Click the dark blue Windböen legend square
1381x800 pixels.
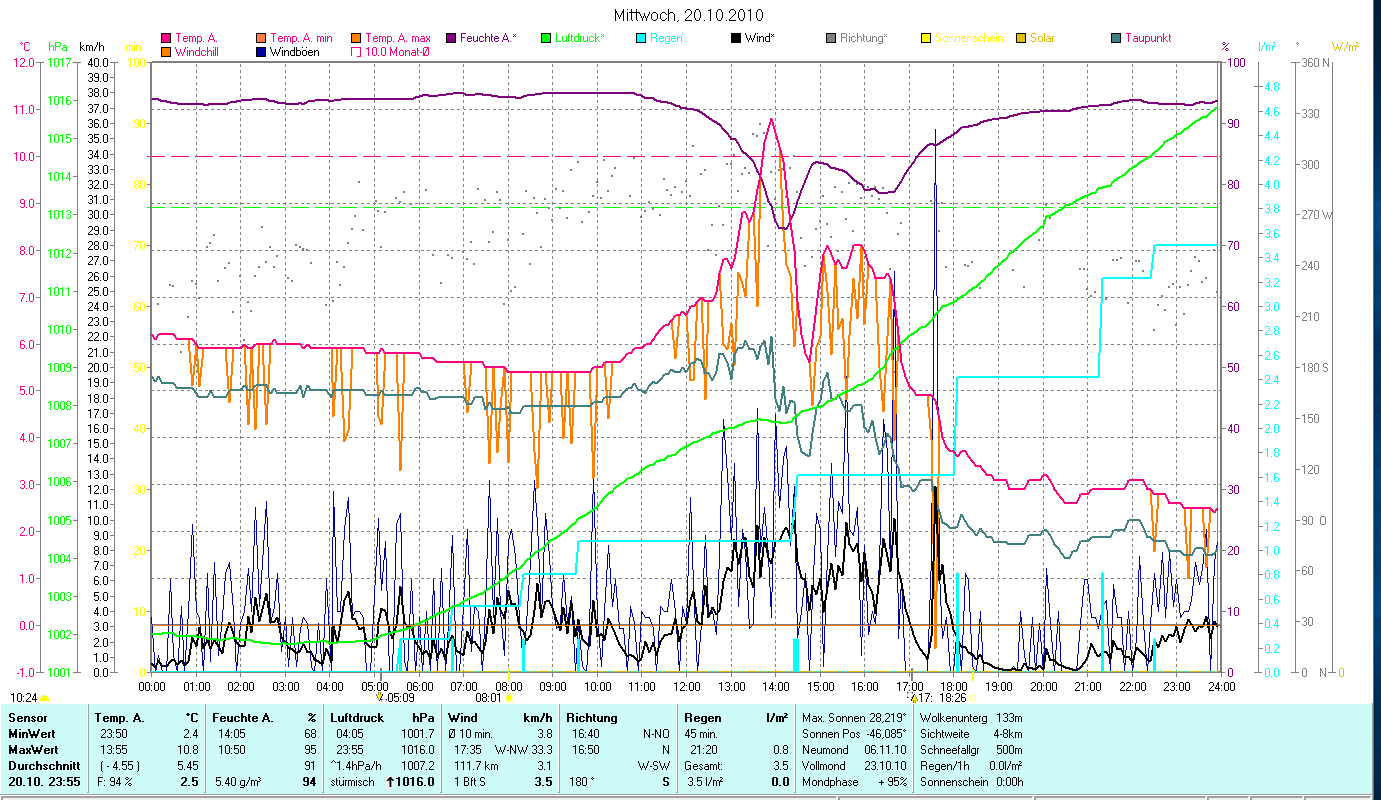pos(261,51)
